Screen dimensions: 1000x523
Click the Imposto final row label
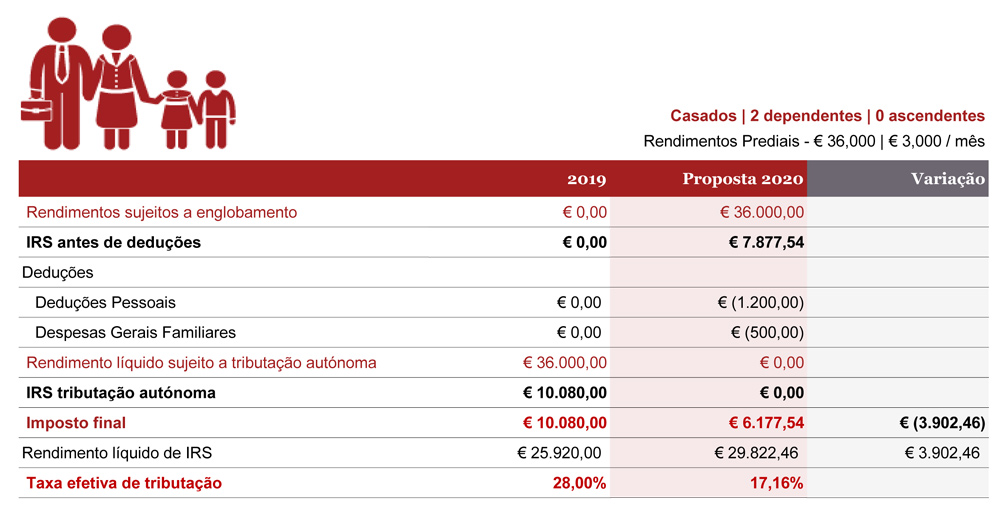(76, 423)
